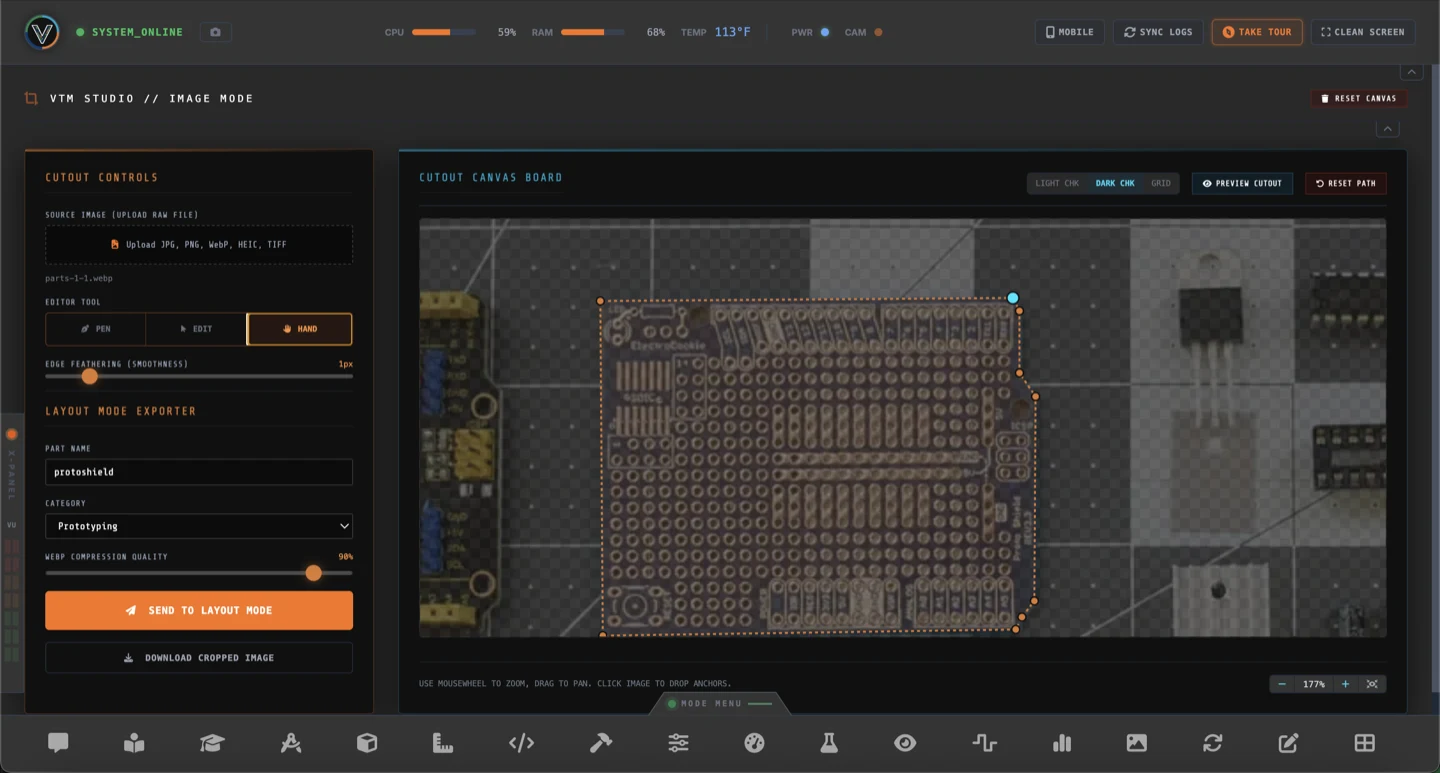Click SEND TO LAYOUT MODE button
This screenshot has height=773, width=1440.
199,610
